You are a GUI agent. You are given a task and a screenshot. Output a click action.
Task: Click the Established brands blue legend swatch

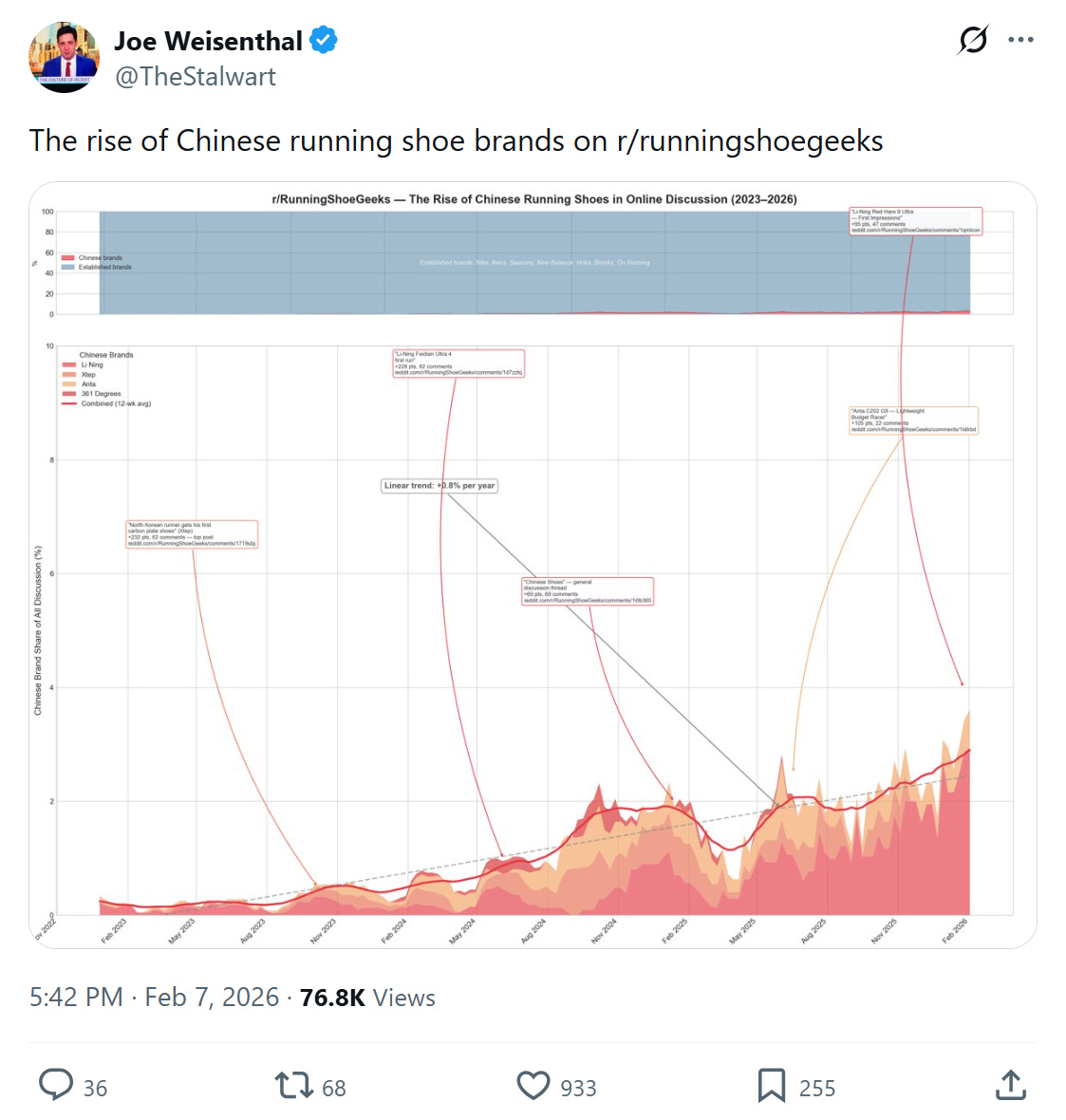point(68,267)
